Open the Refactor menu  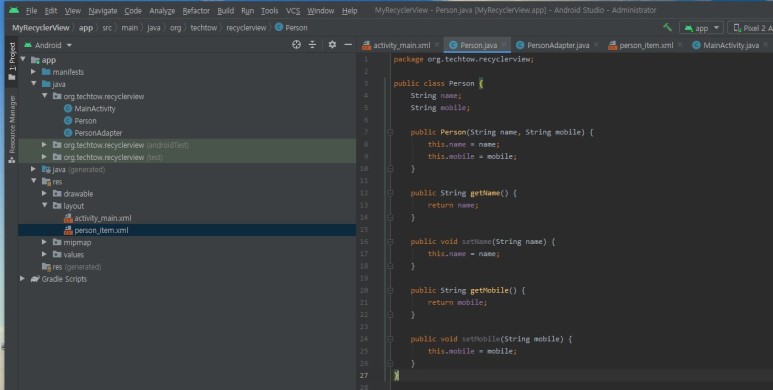pyautogui.click(x=196, y=10)
